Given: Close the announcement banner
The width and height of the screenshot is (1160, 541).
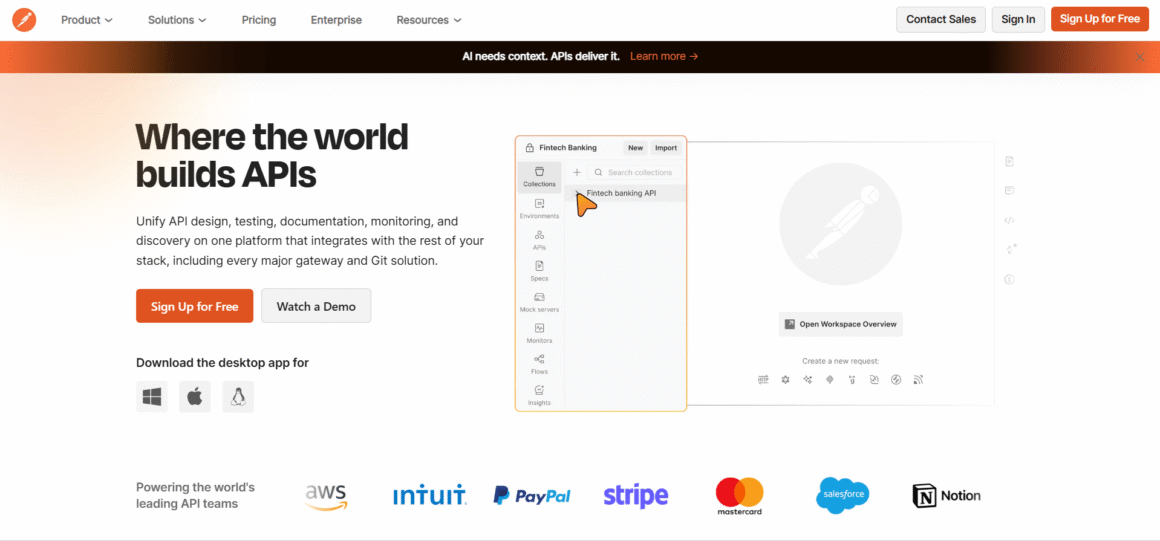Looking at the screenshot, I should (x=1139, y=57).
